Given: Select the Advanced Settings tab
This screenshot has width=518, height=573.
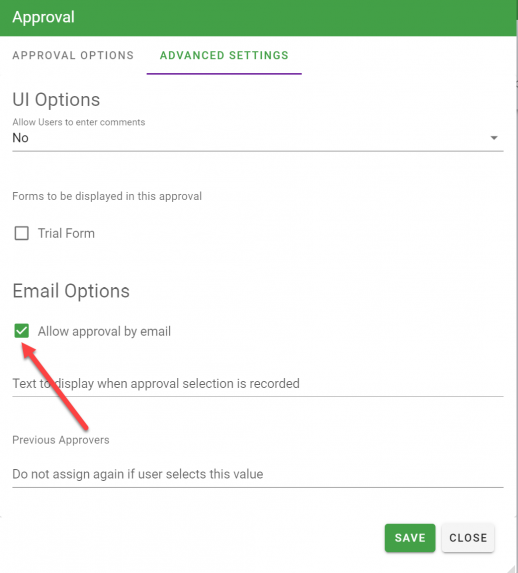Looking at the screenshot, I should [224, 55].
